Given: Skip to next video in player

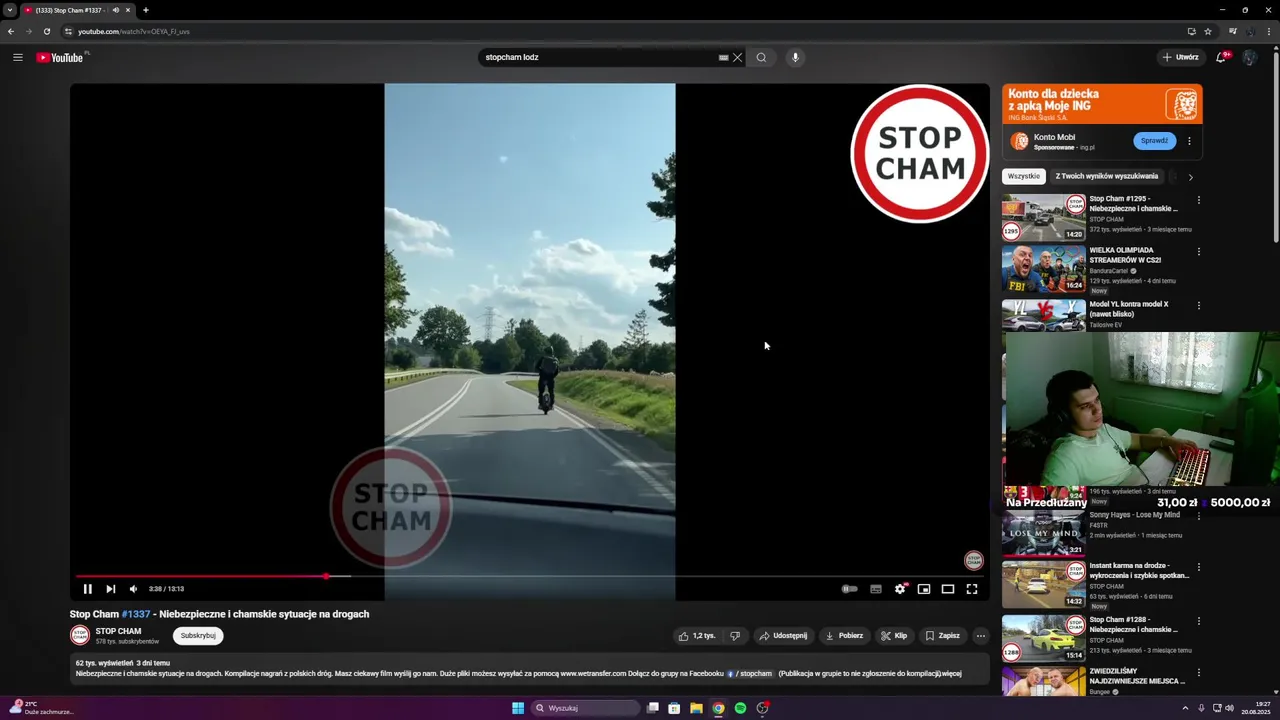Looking at the screenshot, I should point(110,589).
